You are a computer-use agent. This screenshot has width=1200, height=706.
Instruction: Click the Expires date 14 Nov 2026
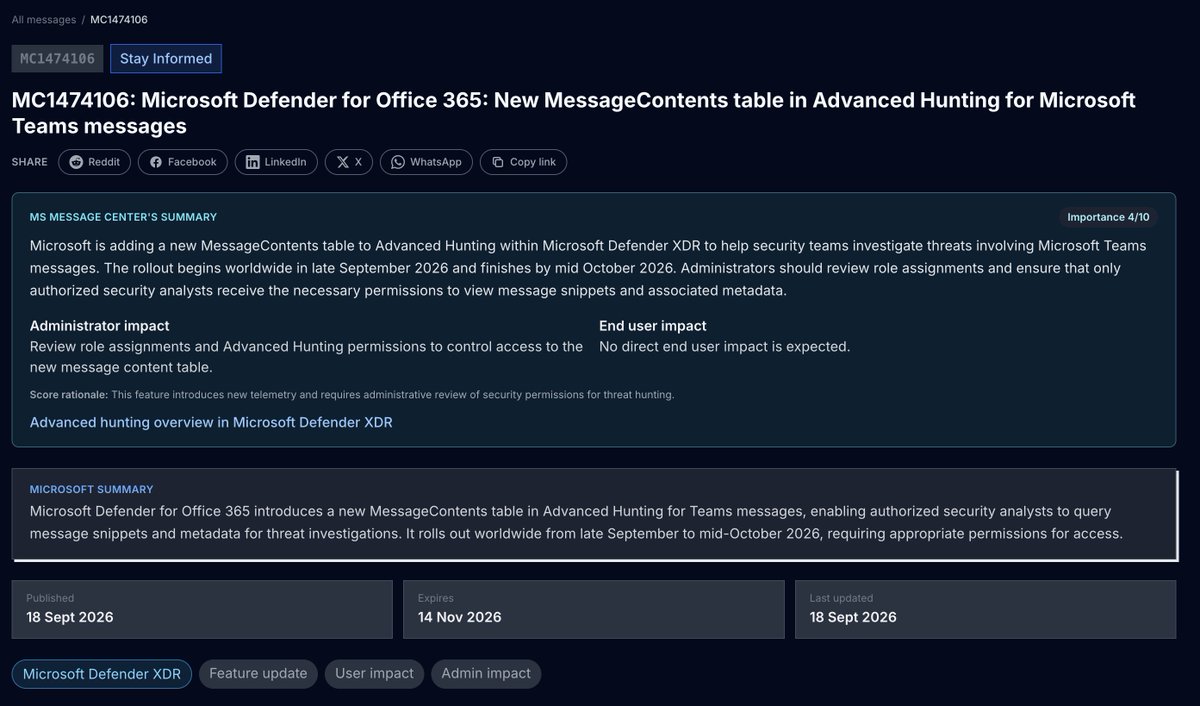[460, 617]
